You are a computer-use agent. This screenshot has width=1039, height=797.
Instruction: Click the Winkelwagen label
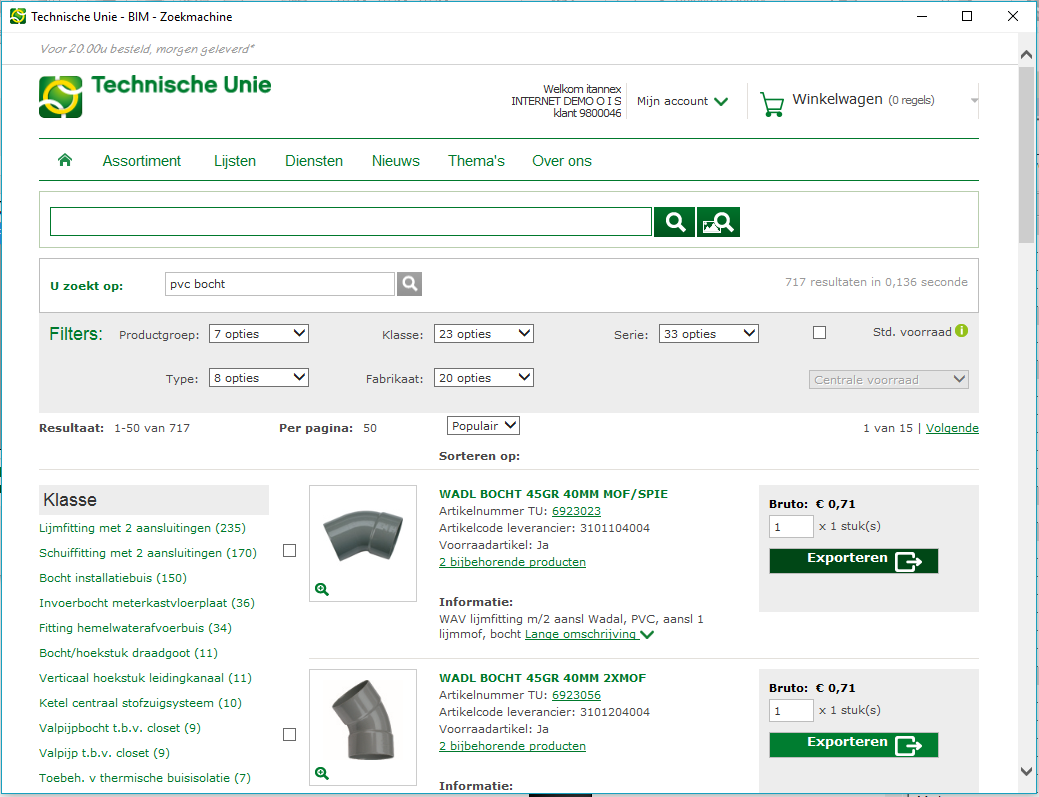coord(838,99)
